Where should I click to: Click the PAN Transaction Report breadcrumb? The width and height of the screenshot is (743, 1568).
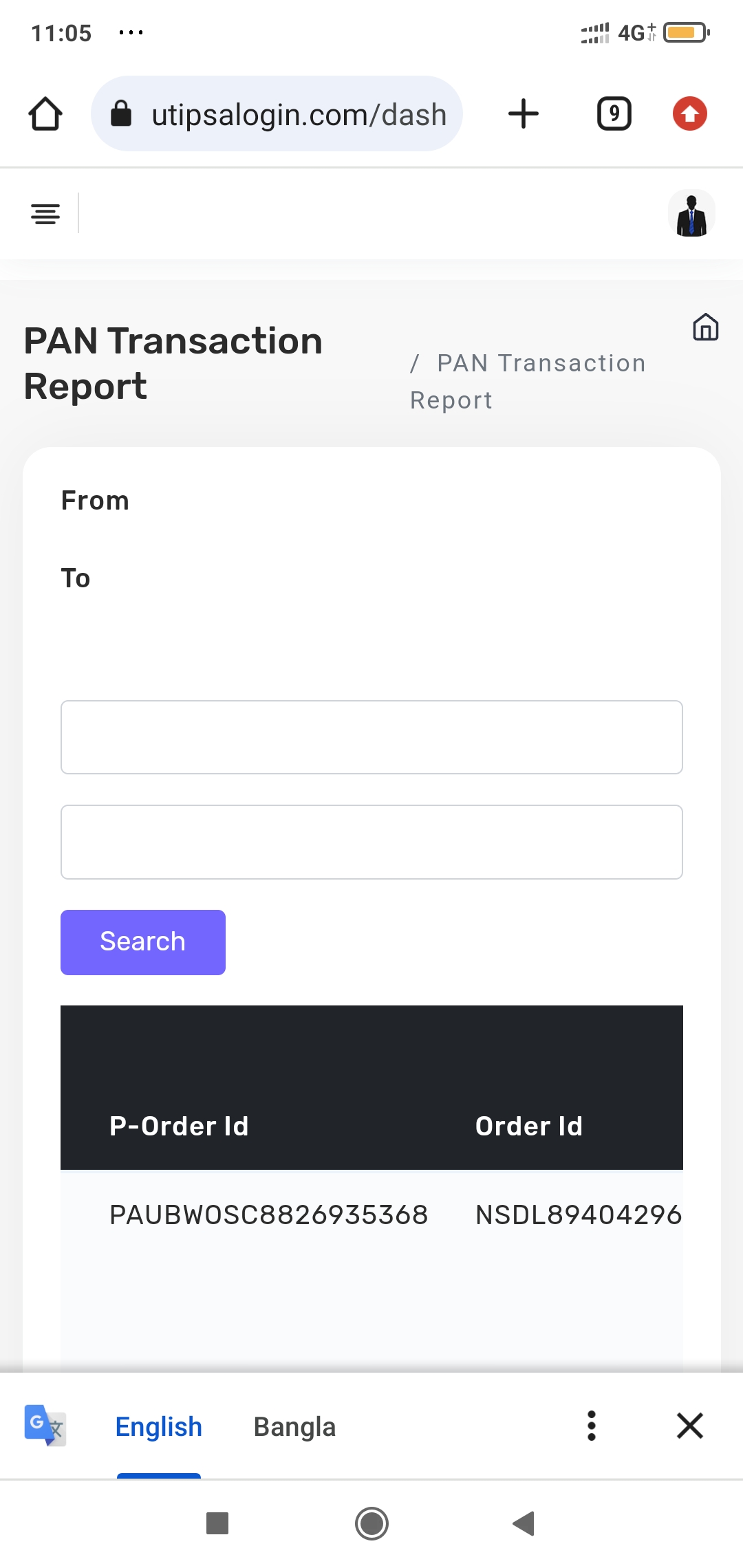tap(528, 381)
